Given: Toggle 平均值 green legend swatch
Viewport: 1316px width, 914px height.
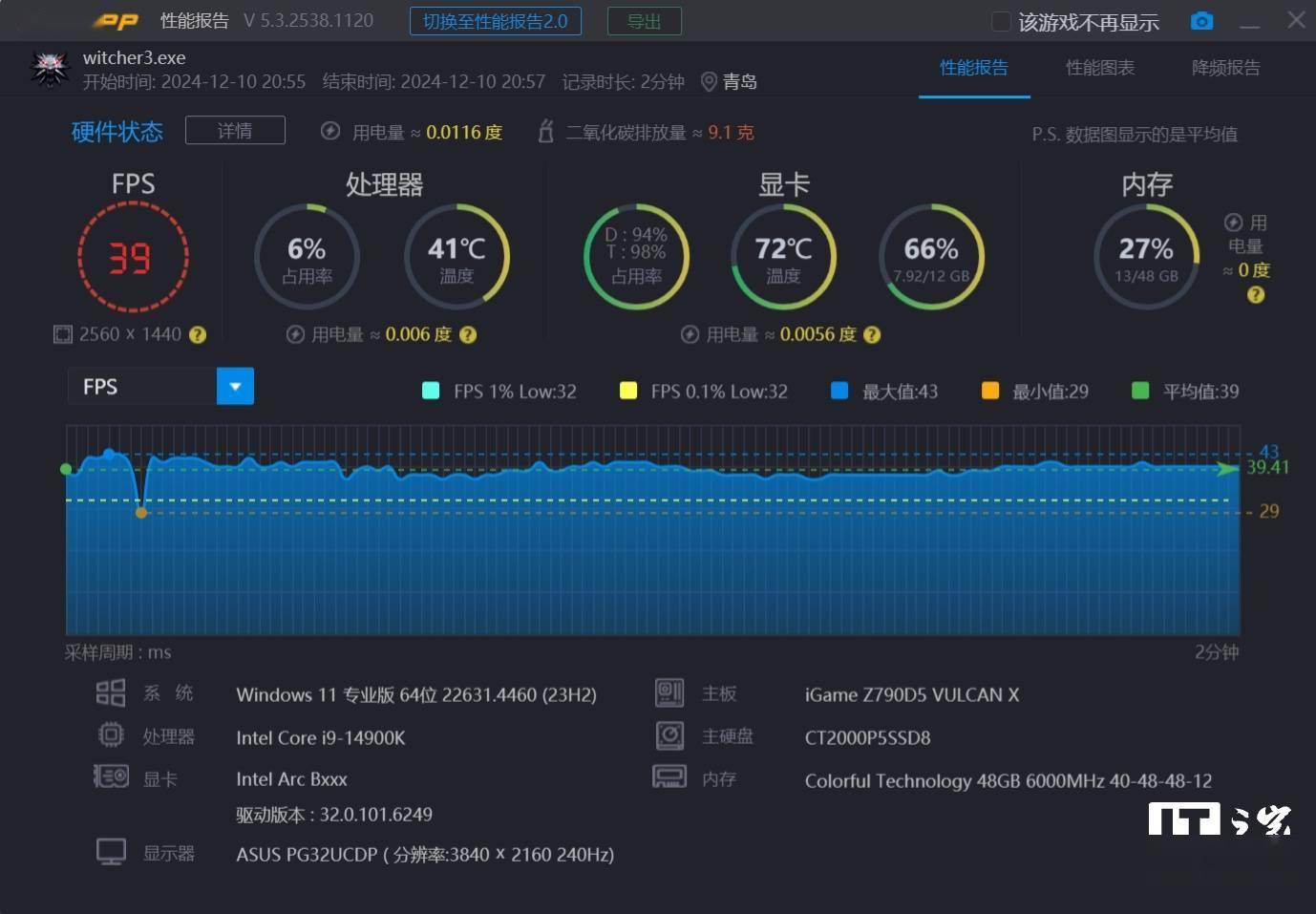Looking at the screenshot, I should click(1140, 391).
